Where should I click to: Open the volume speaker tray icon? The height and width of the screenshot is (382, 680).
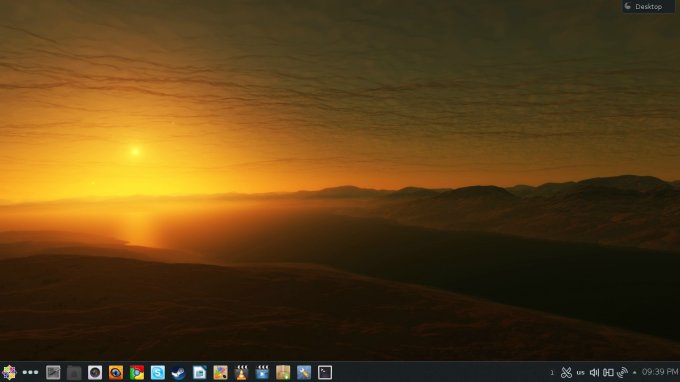click(594, 372)
